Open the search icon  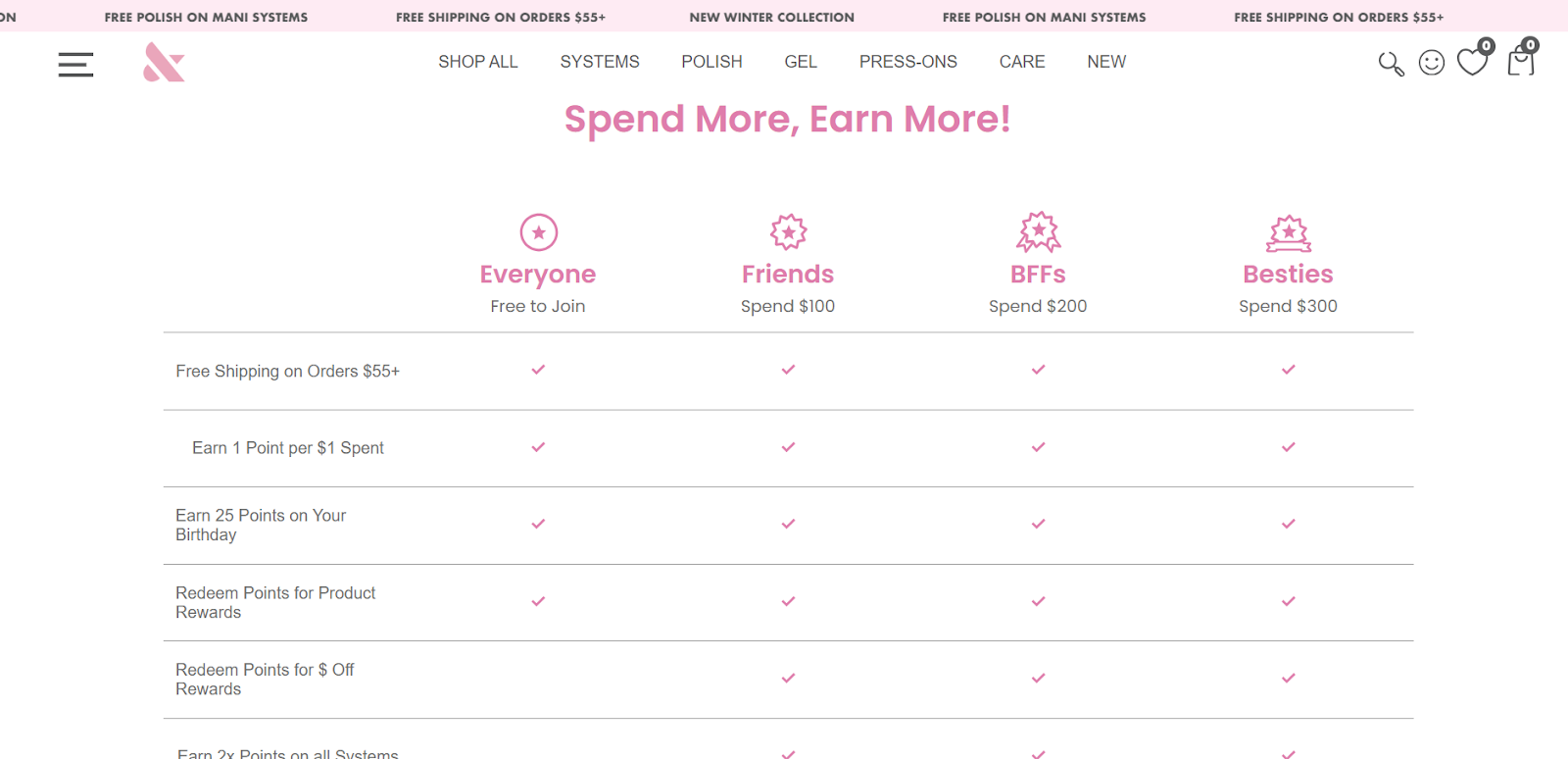[x=1391, y=62]
